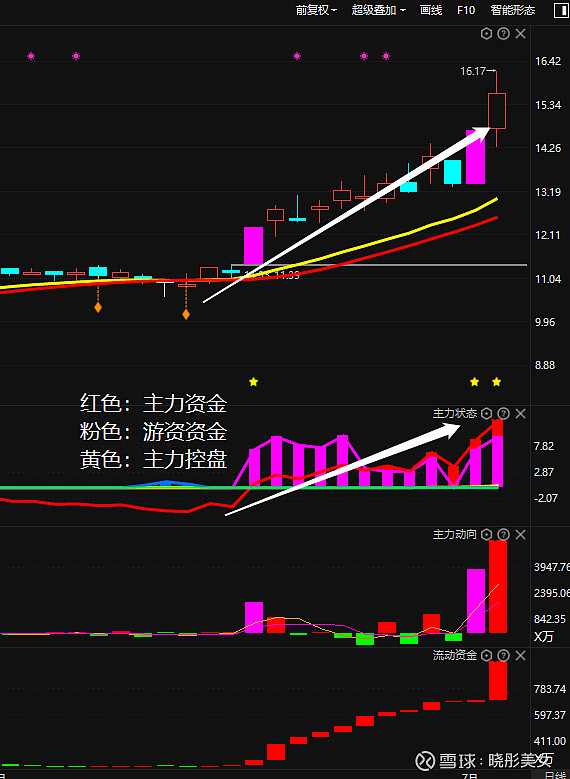Select the 主力状态 indicator name label
The width and height of the screenshot is (570, 779).
click(x=455, y=413)
